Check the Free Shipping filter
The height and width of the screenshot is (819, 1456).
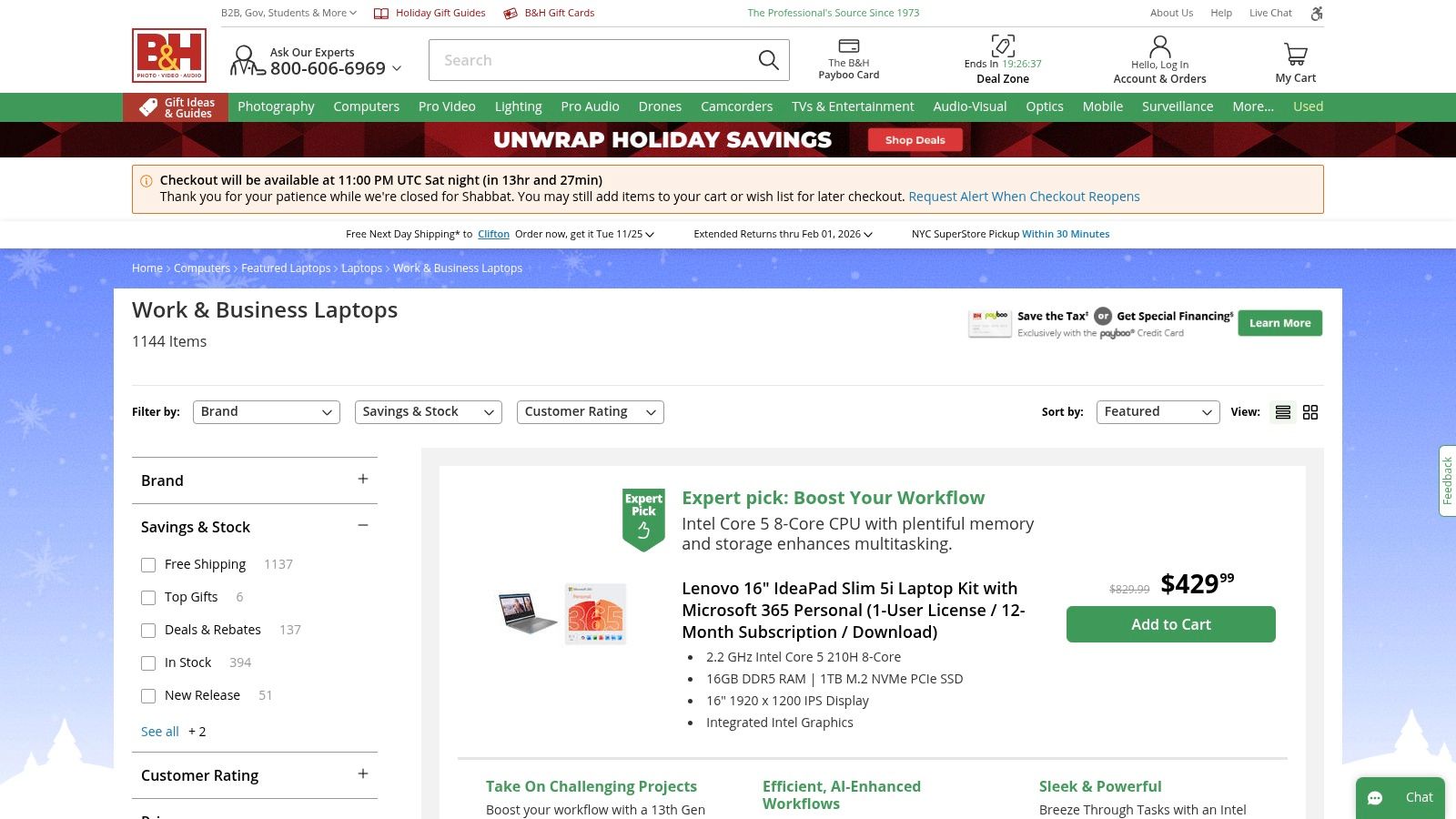pyautogui.click(x=148, y=565)
